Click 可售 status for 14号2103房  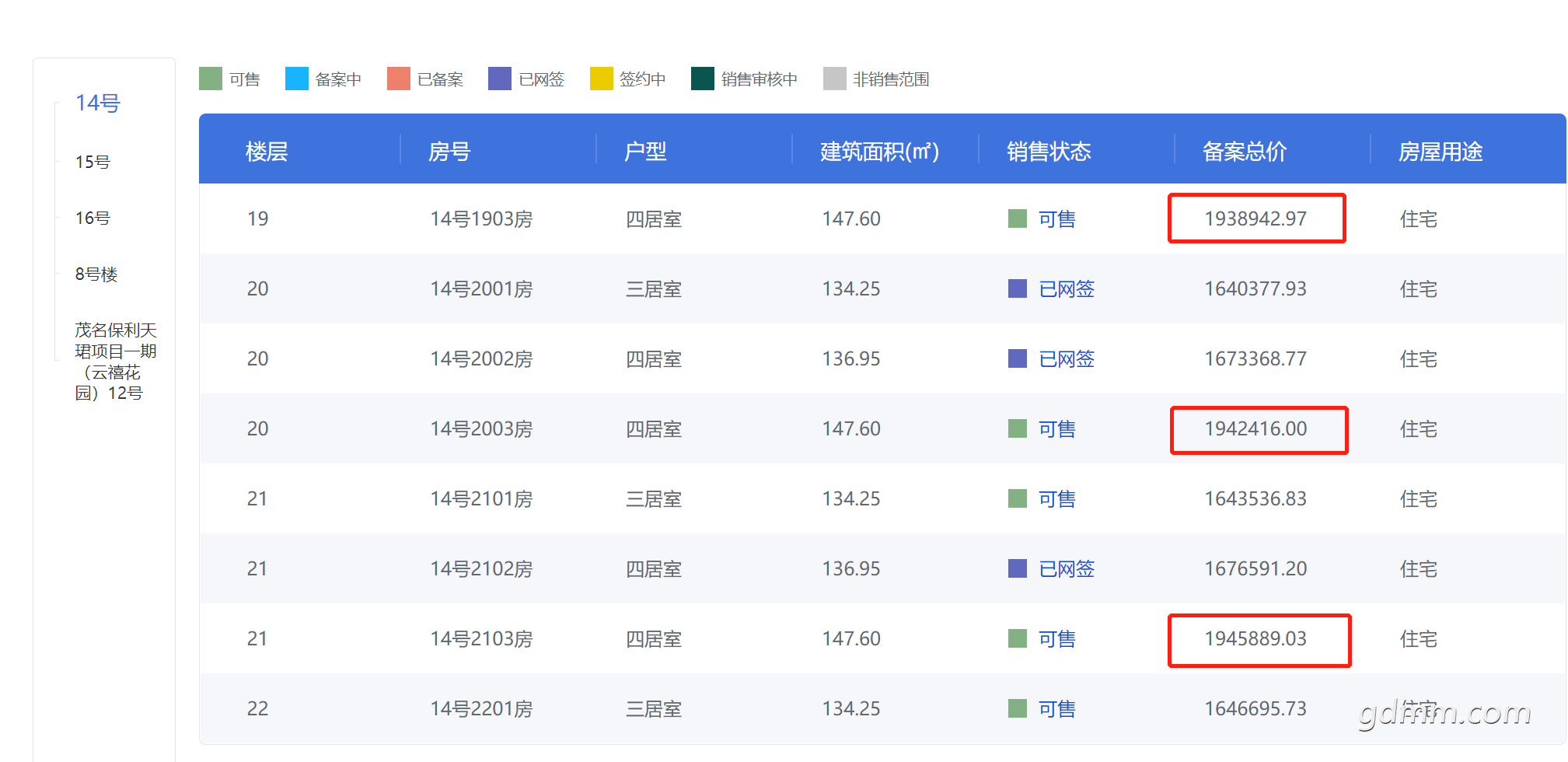coord(1056,638)
